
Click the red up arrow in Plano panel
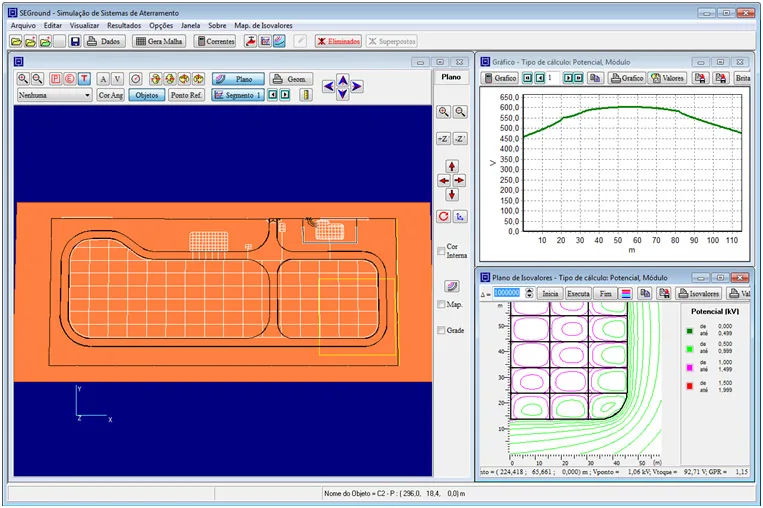pos(452,166)
